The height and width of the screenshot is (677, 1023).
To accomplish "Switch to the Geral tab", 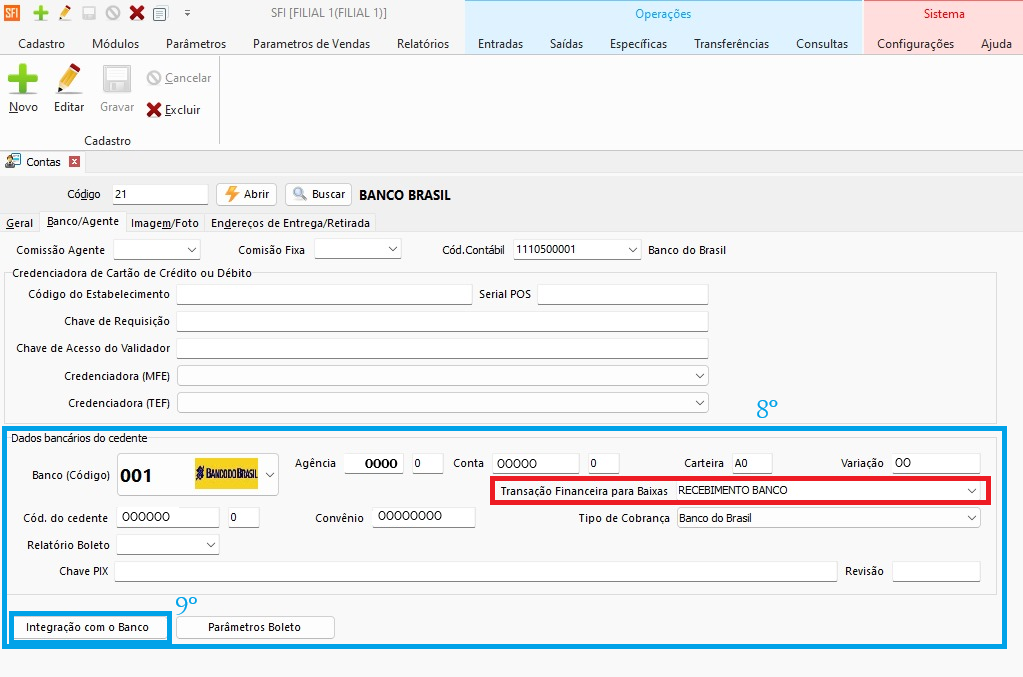I will click(20, 223).
